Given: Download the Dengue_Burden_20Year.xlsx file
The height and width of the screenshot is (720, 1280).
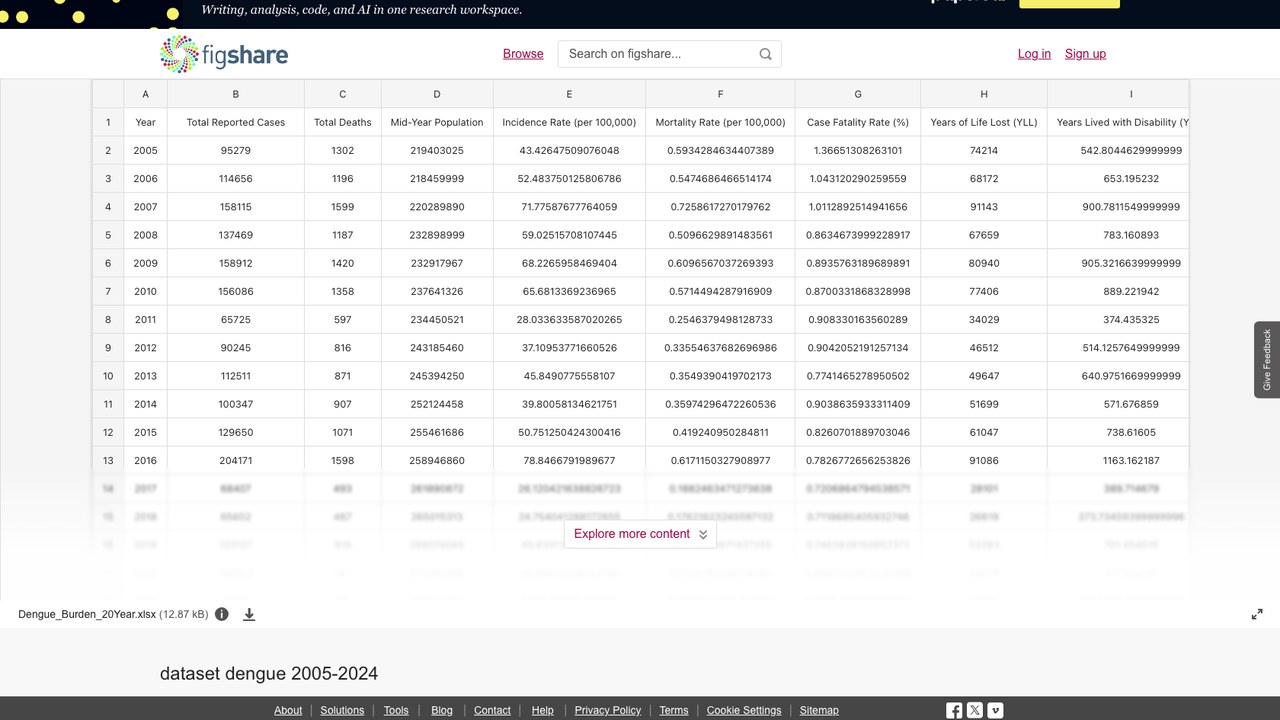Looking at the screenshot, I should pyautogui.click(x=249, y=614).
